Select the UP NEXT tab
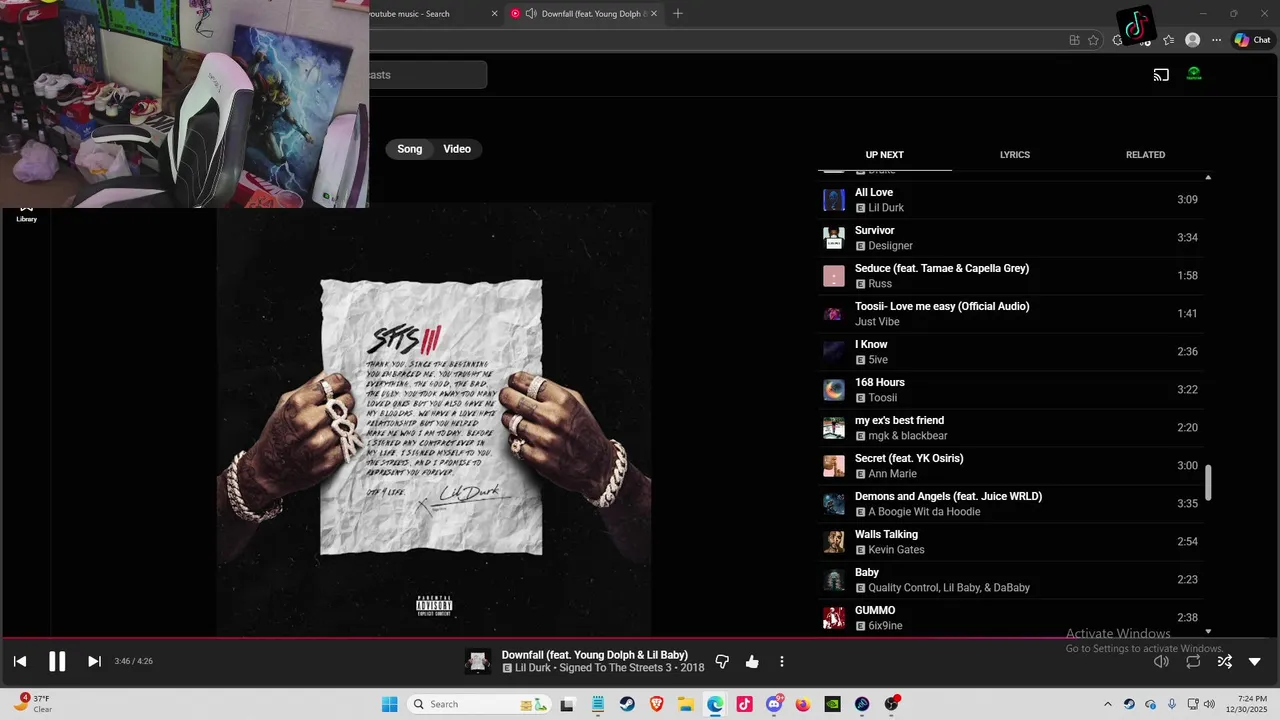The height and width of the screenshot is (720, 1280). click(885, 155)
